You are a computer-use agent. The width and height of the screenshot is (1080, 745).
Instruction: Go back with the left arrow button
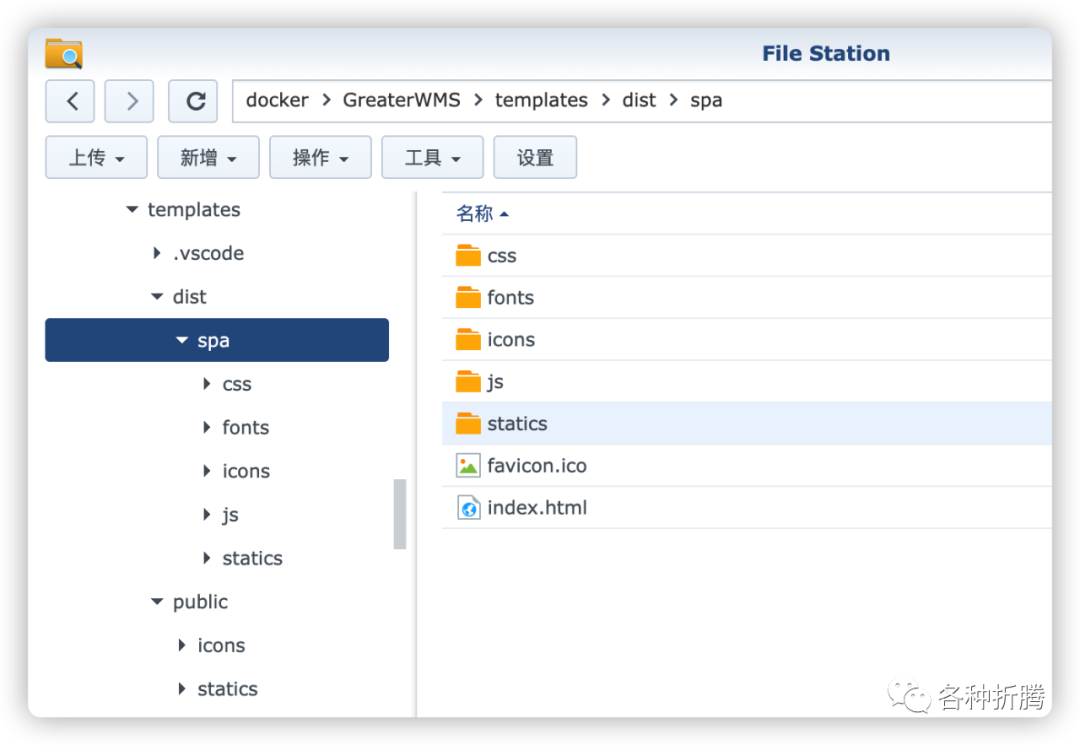pos(70,101)
